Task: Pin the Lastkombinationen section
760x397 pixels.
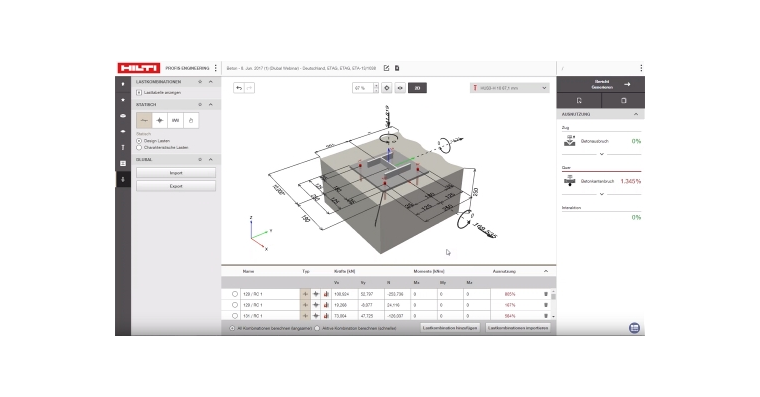Action: [x=200, y=82]
